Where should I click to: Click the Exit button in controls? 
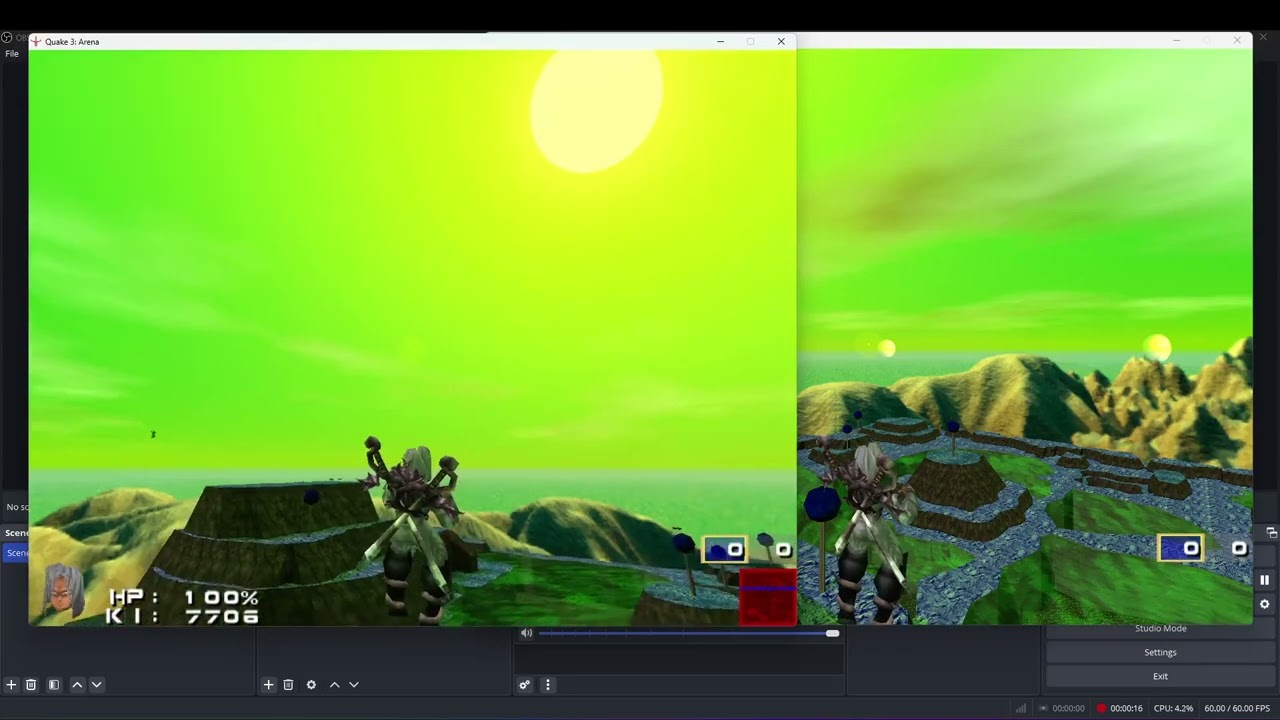[1160, 676]
